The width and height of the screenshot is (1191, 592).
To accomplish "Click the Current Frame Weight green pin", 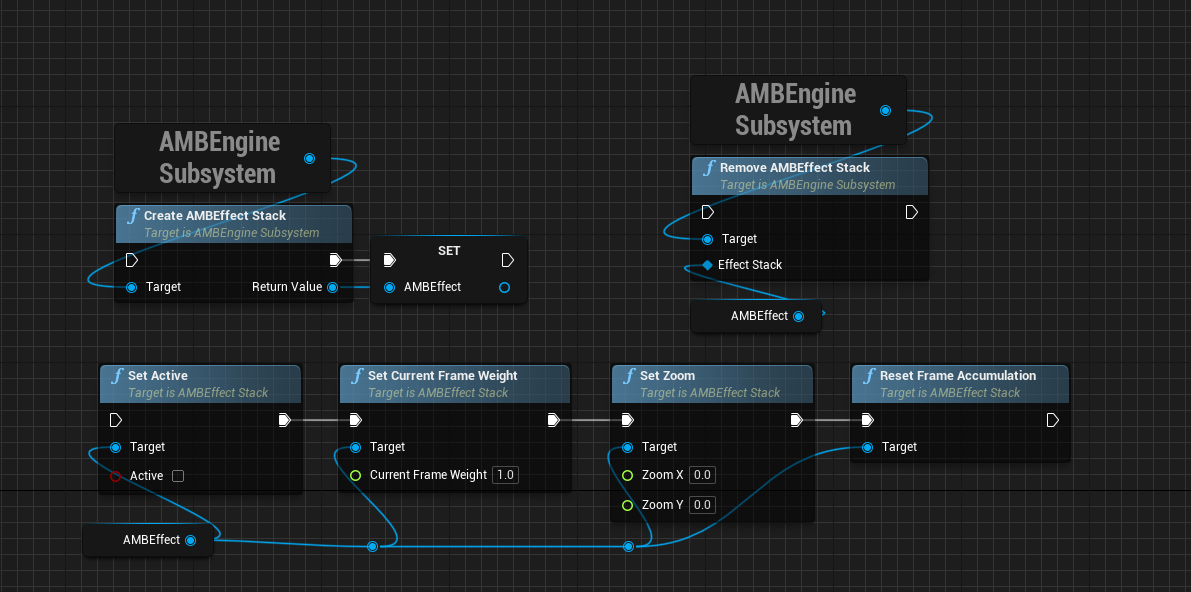I will 355,476.
